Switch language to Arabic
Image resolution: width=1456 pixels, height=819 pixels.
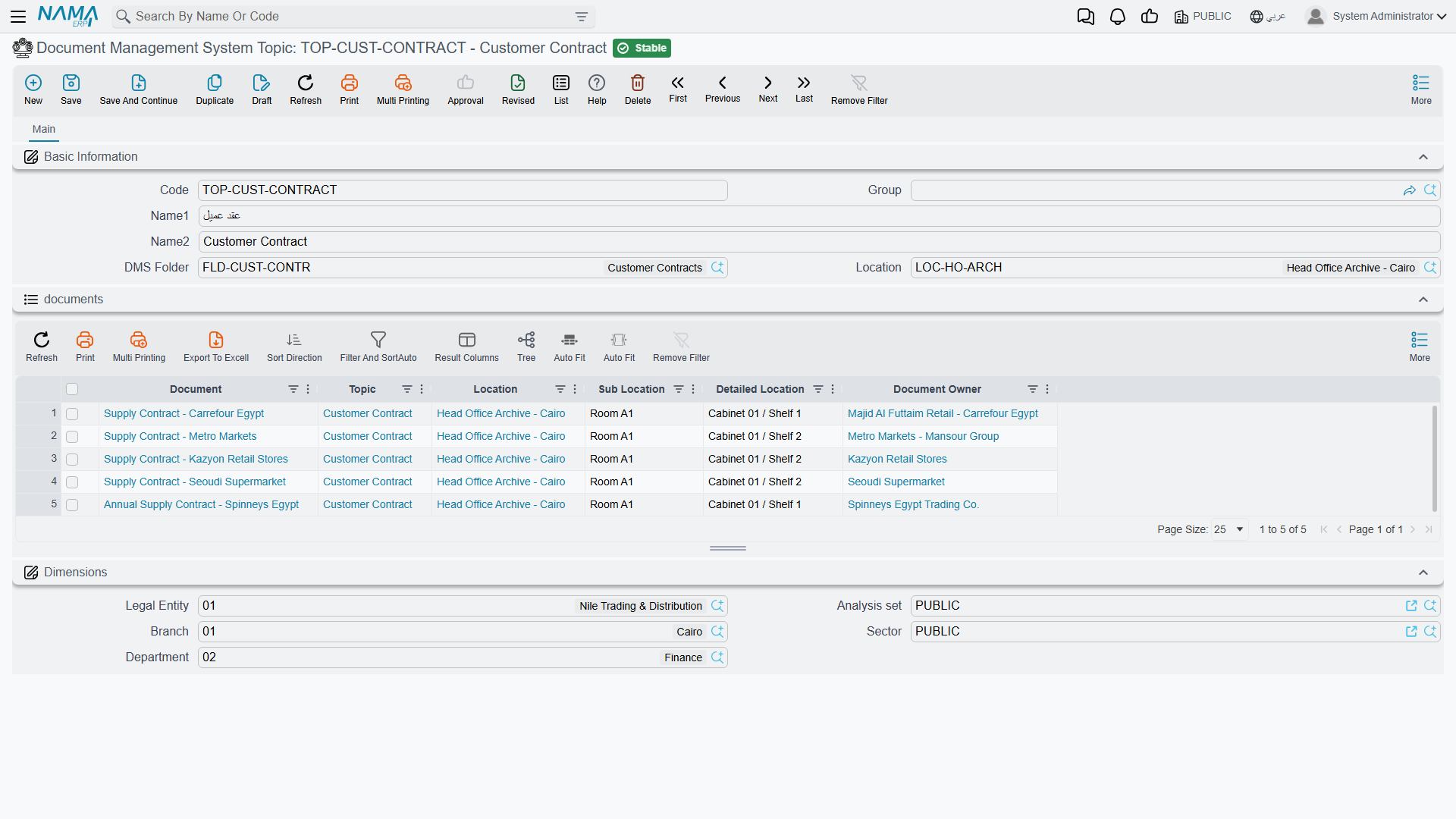click(x=1268, y=17)
